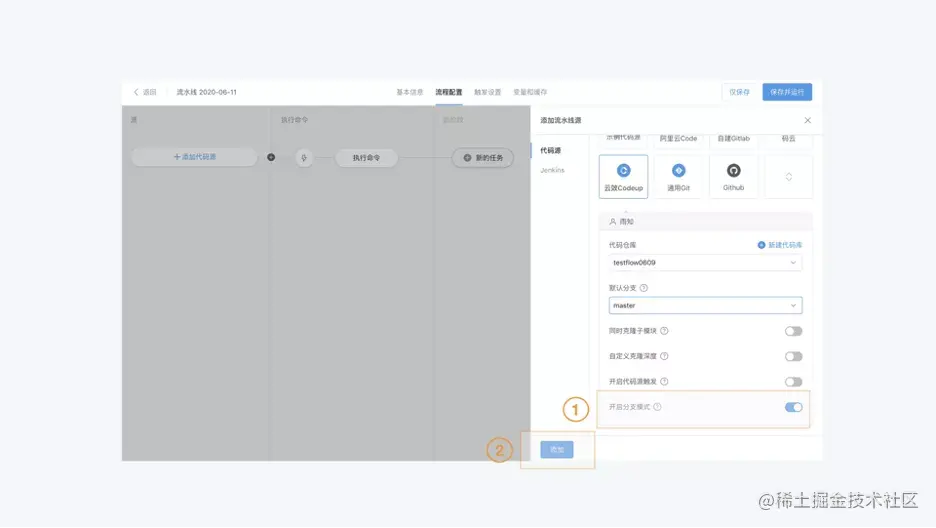Click the 添加代码源 button

click(x=194, y=158)
